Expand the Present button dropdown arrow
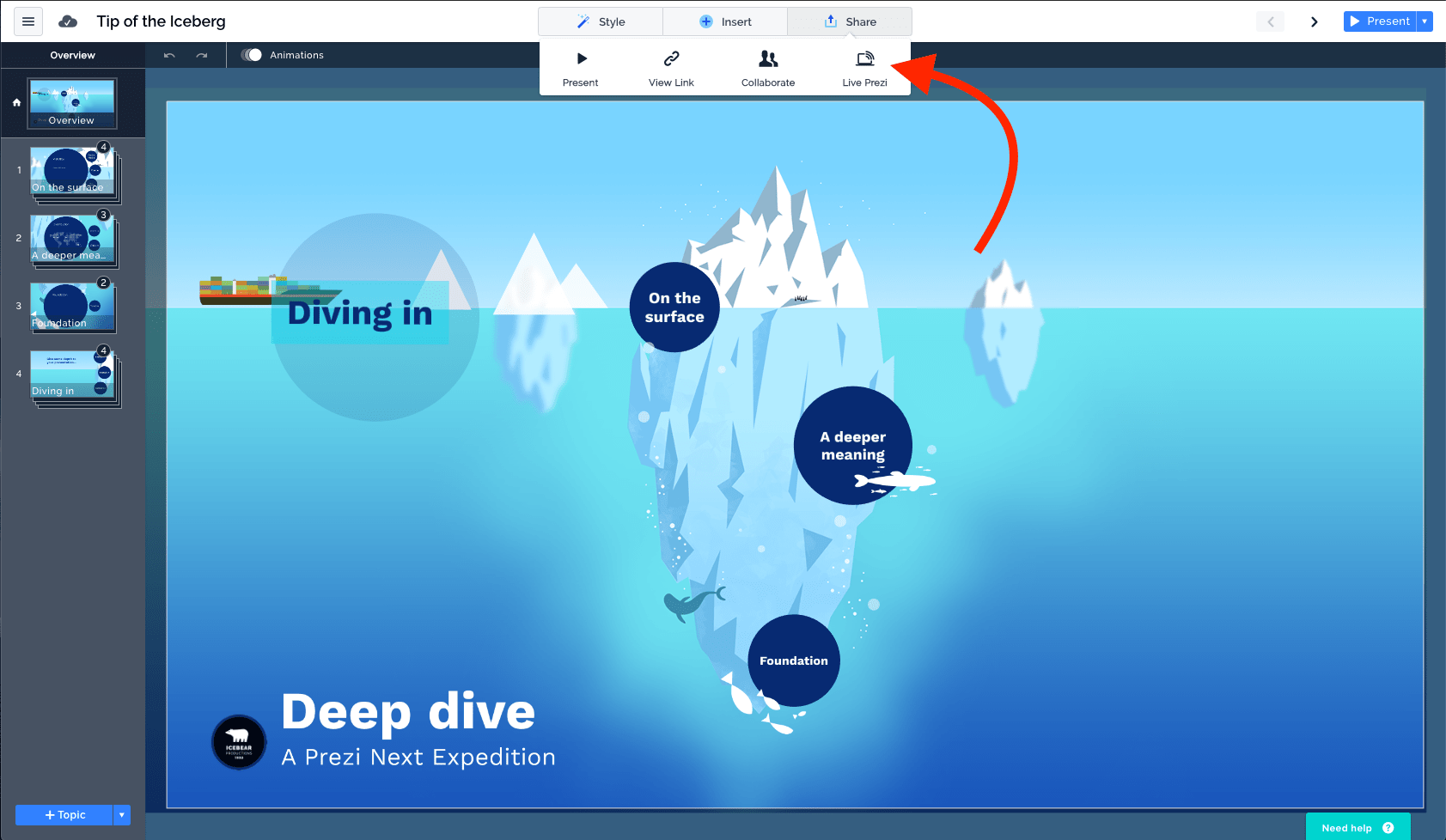The height and width of the screenshot is (840, 1446). pos(1425,21)
